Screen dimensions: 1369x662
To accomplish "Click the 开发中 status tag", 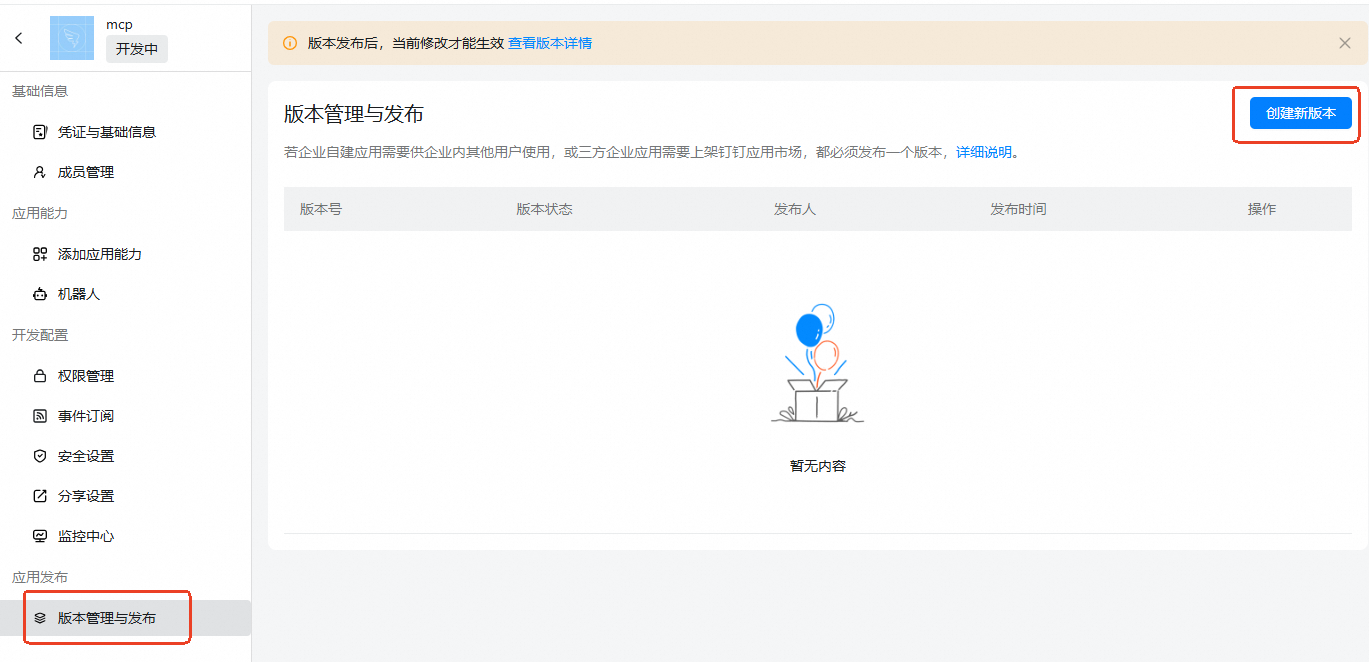I will click(x=137, y=49).
